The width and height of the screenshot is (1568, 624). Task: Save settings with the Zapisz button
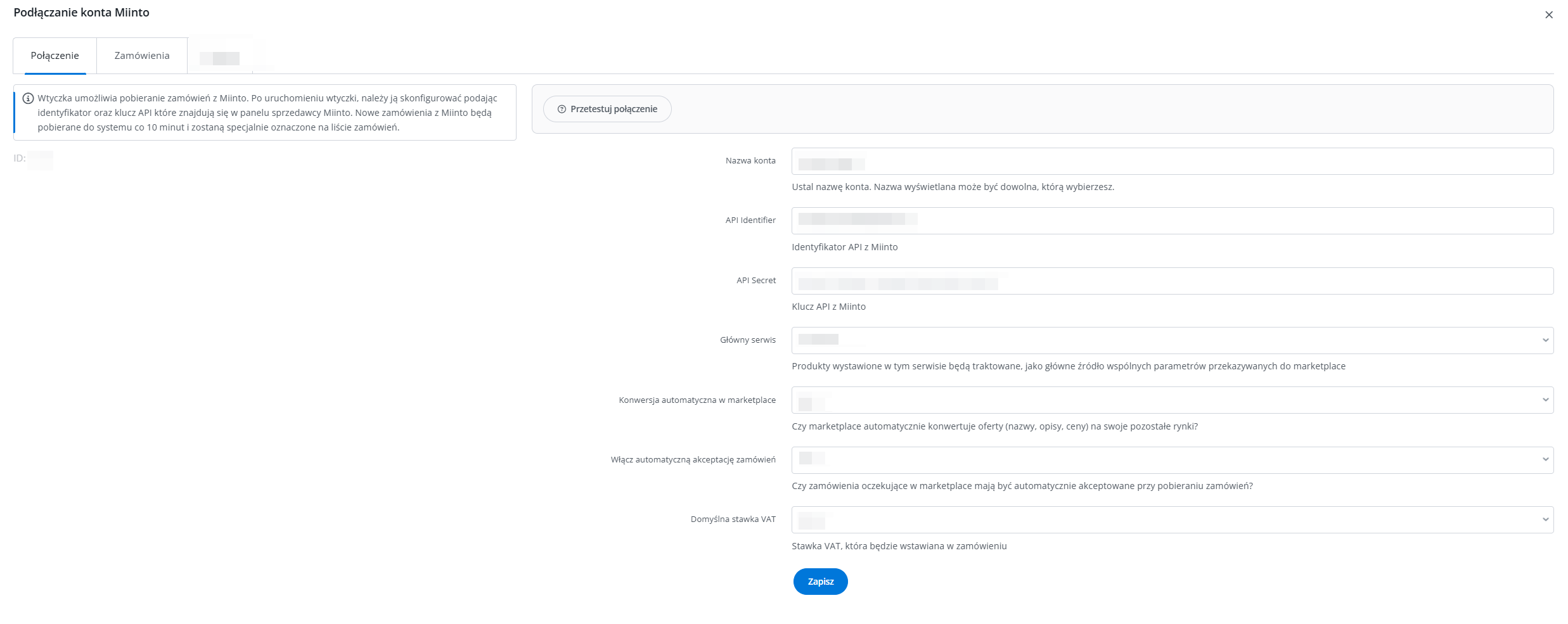(x=820, y=582)
